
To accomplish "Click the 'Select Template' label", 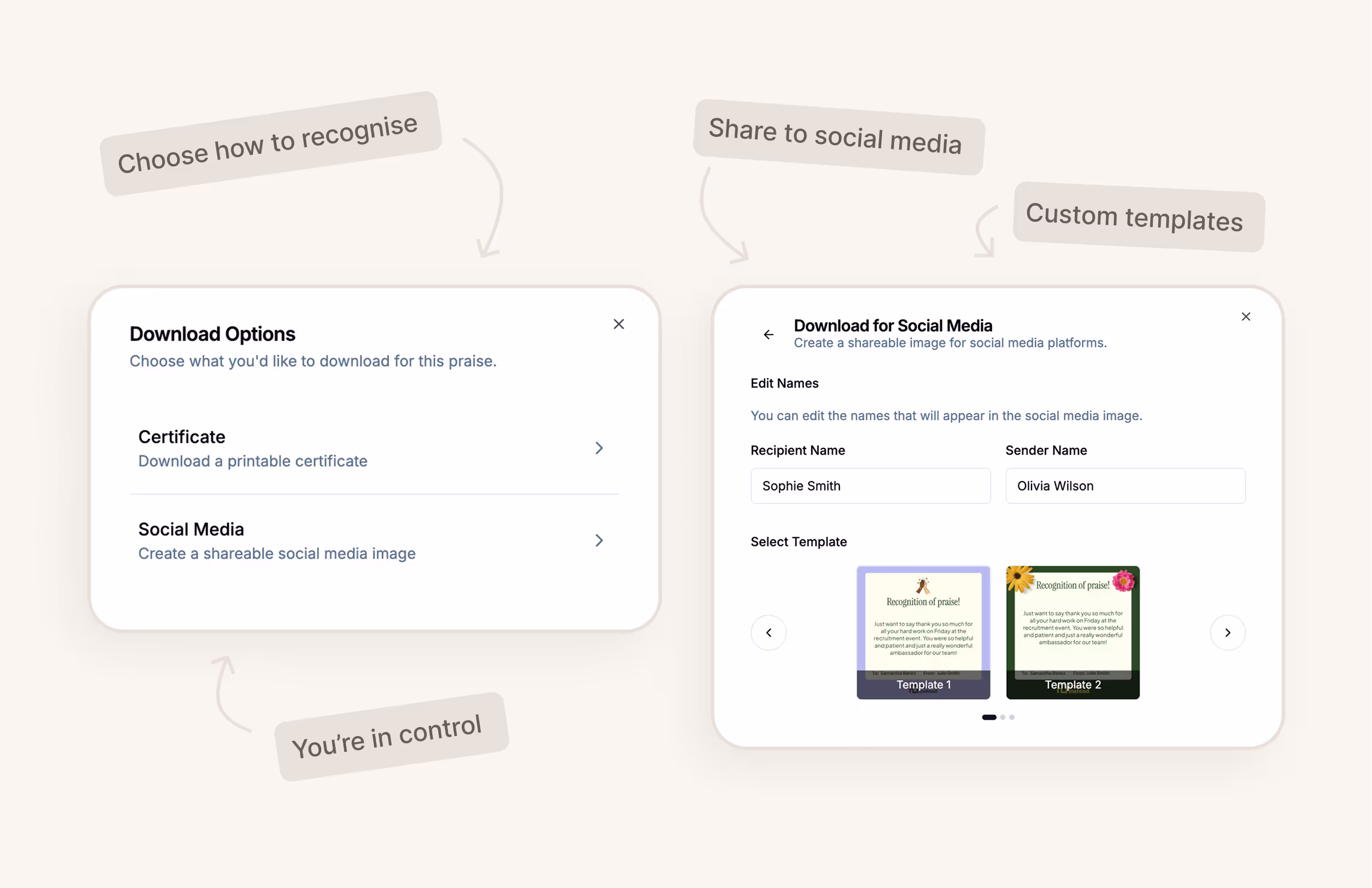I will point(799,542).
